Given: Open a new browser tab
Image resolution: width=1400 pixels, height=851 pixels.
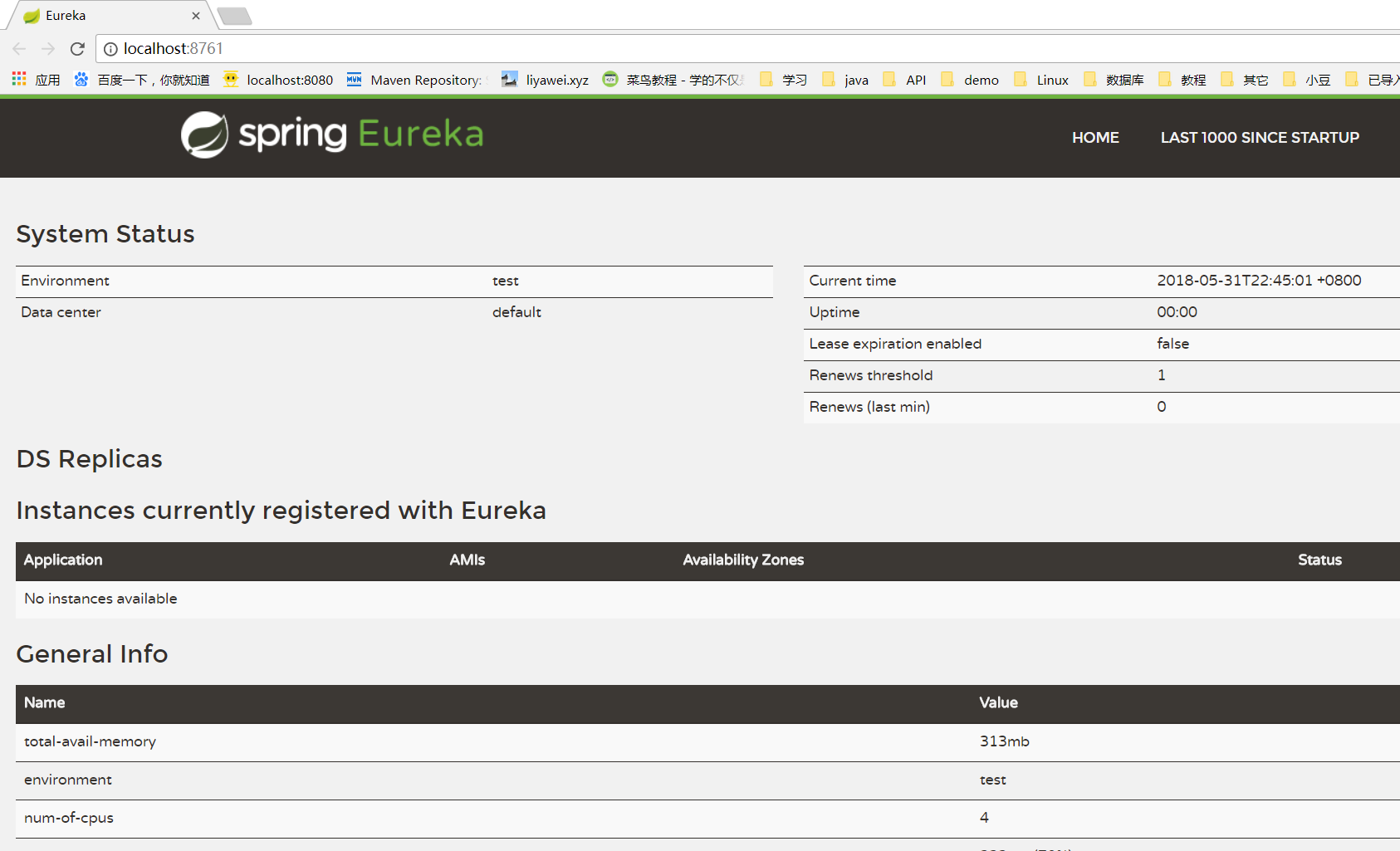Looking at the screenshot, I should point(234,16).
